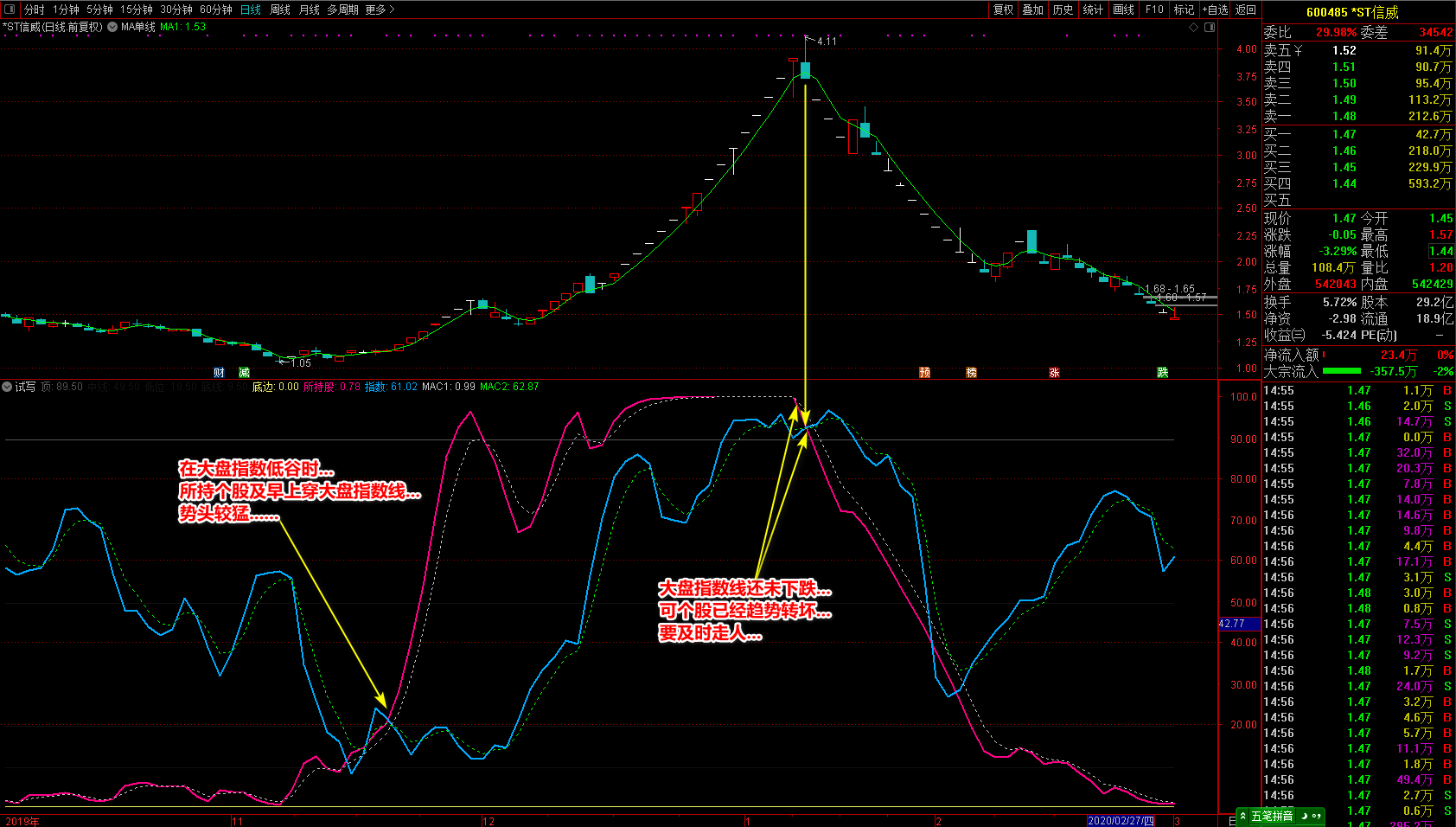Click the 现价 1.47 value
The height and width of the screenshot is (827, 1456).
1344,218
